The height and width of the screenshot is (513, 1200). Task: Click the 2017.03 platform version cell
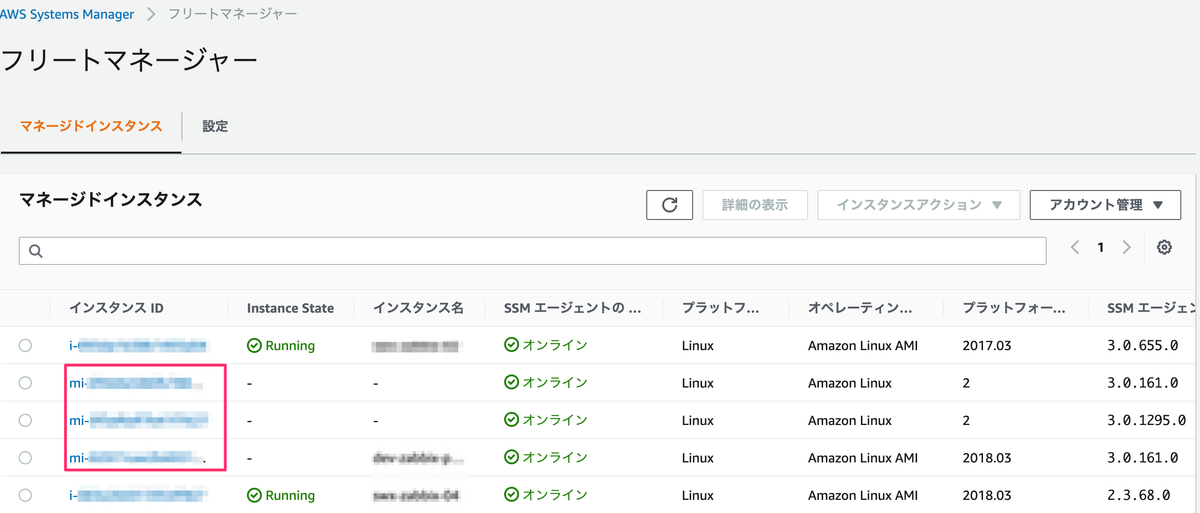click(x=987, y=345)
